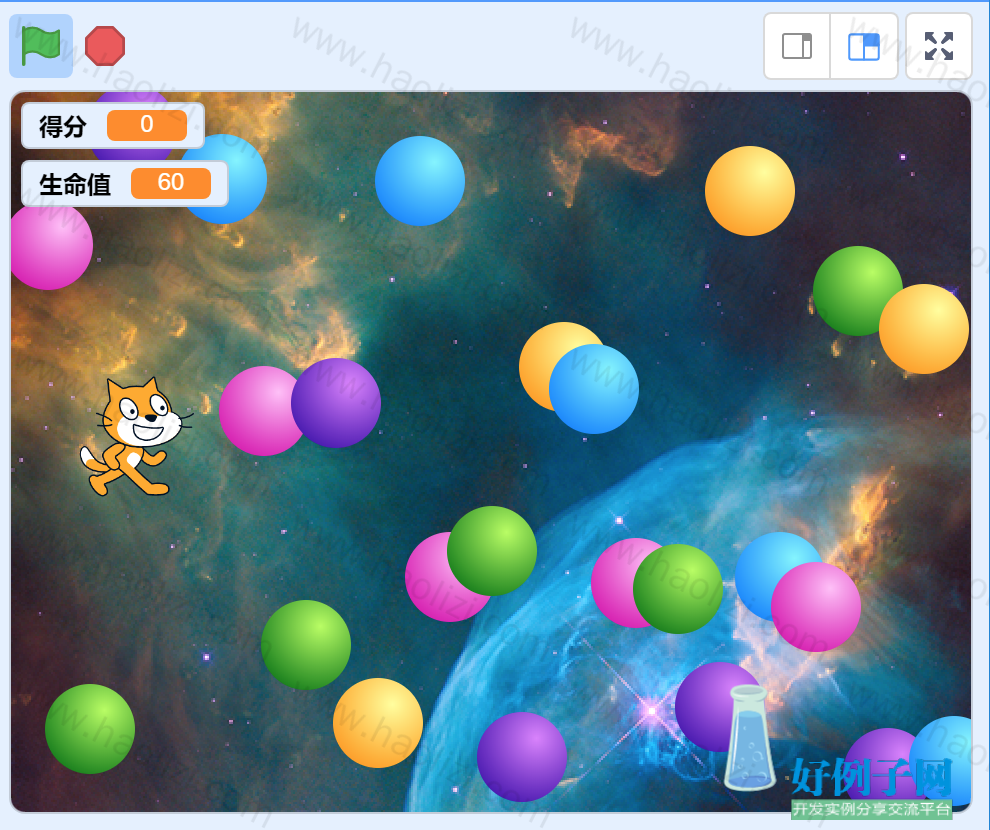Click the red stop sign button
Image resolution: width=990 pixels, height=830 pixels.
click(105, 46)
